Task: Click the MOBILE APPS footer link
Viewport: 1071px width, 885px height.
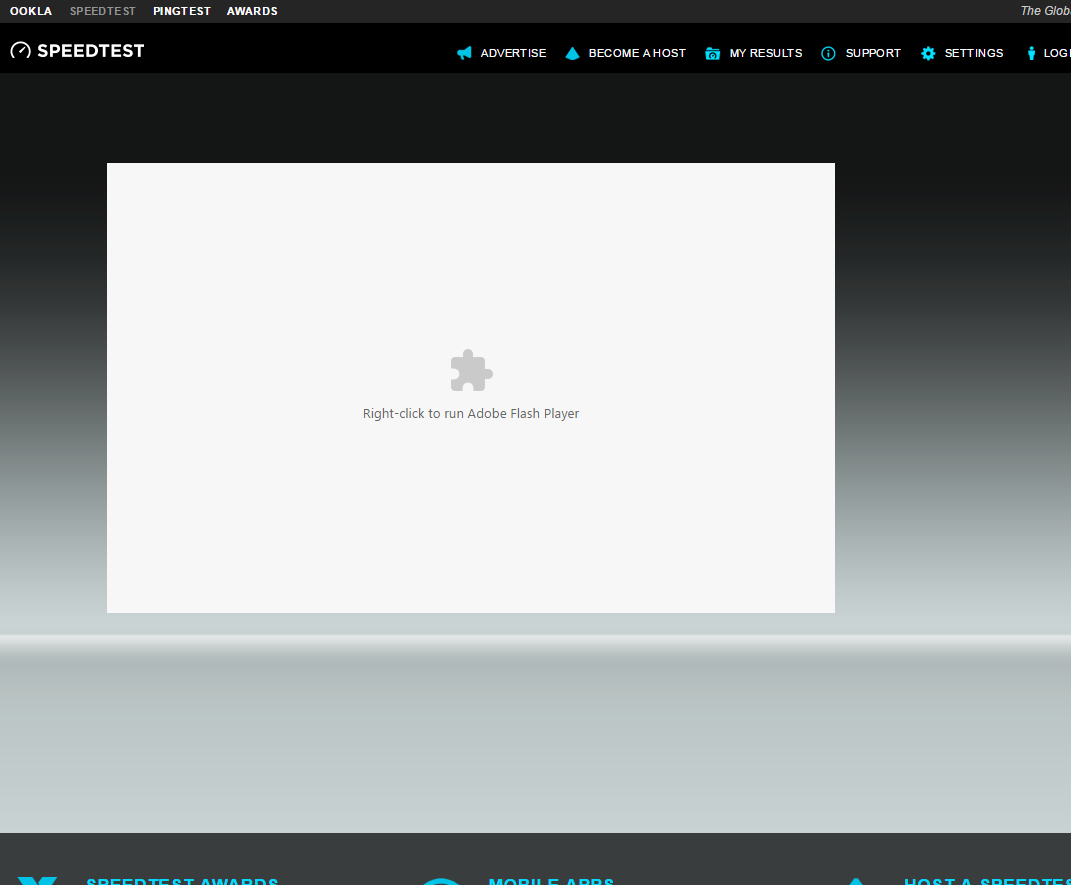Action: point(551,881)
